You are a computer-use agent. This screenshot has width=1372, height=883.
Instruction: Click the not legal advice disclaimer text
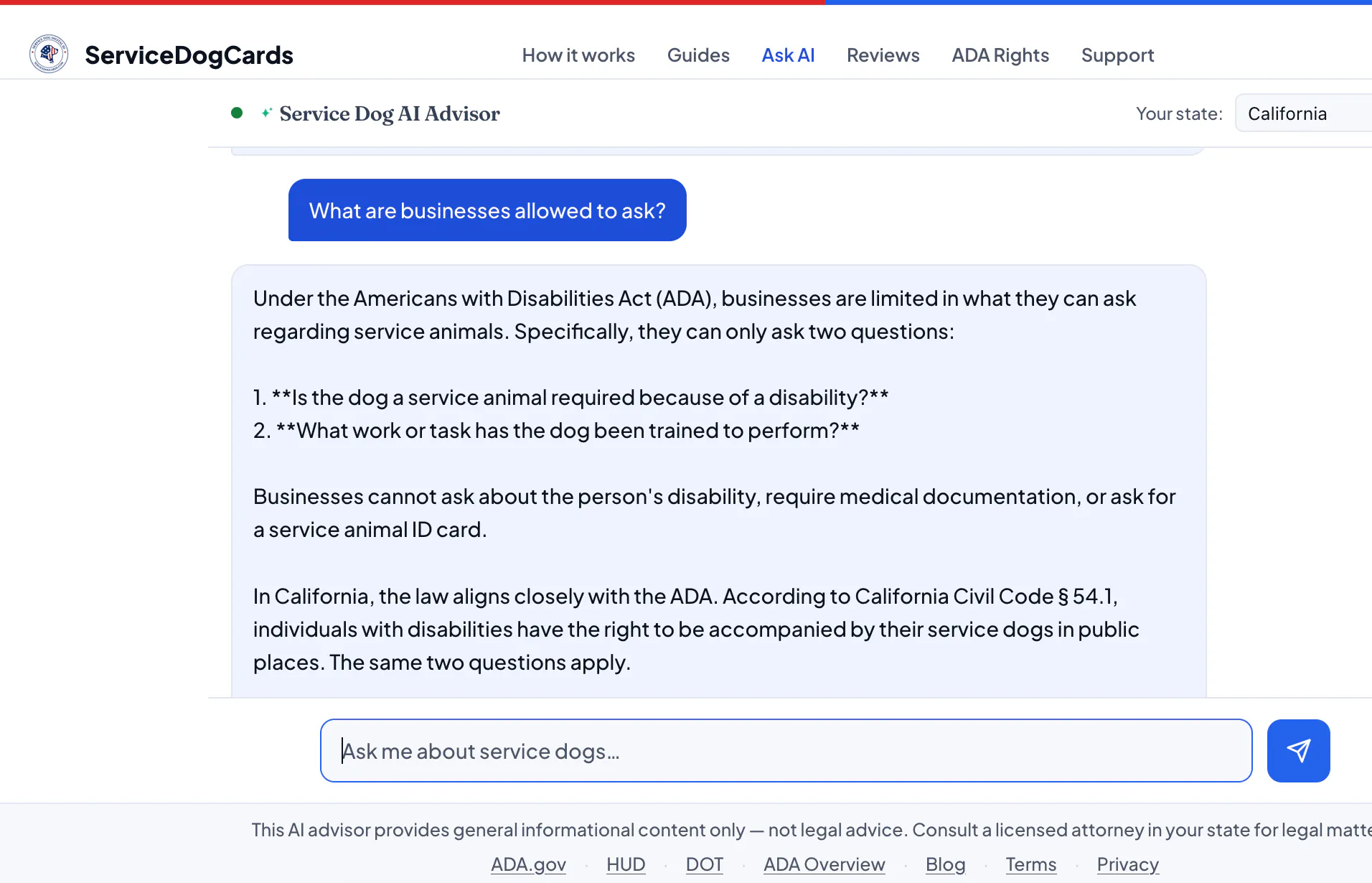(811, 830)
